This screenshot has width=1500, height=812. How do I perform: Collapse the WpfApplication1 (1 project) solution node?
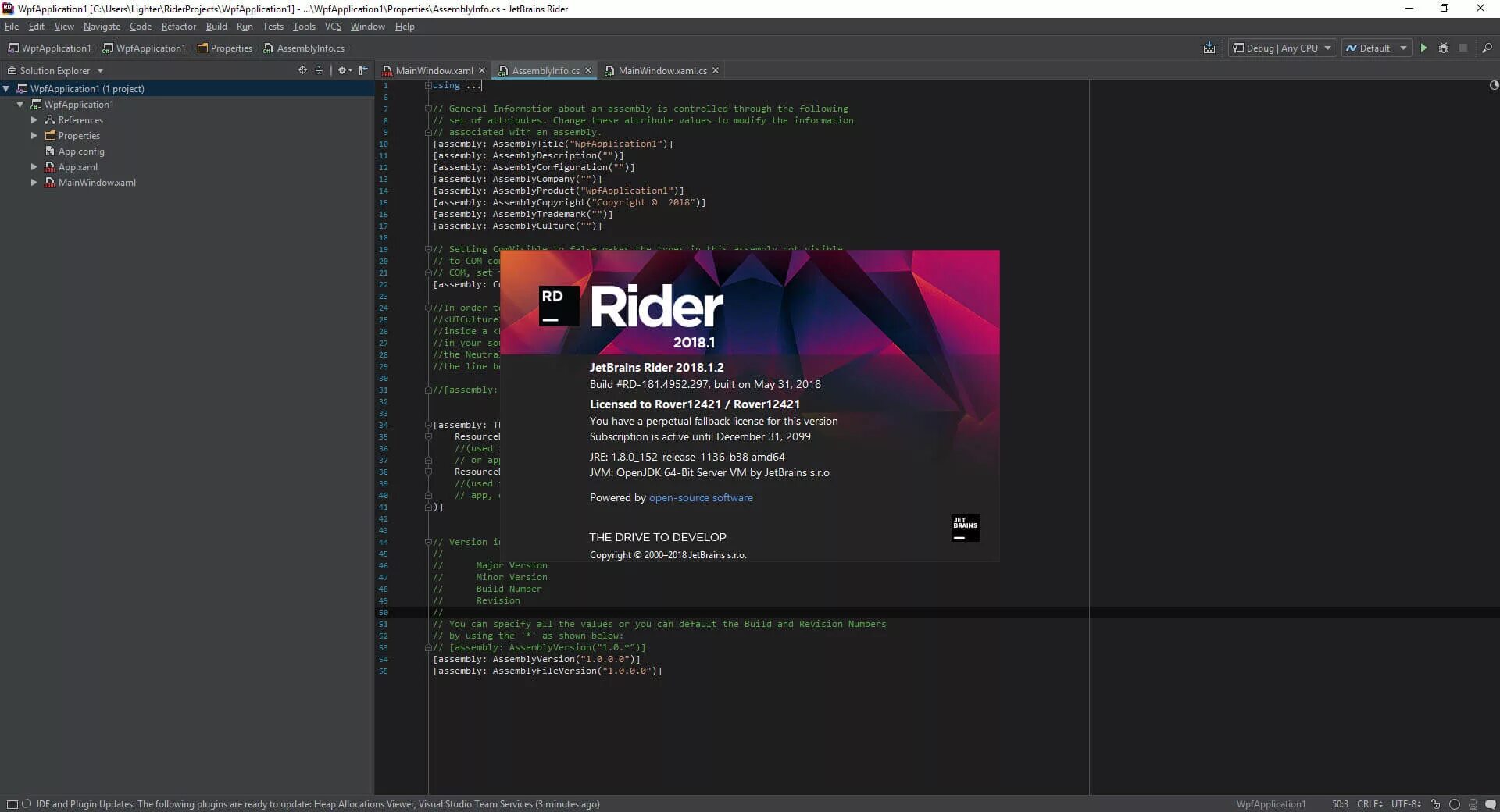pyautogui.click(x=6, y=89)
